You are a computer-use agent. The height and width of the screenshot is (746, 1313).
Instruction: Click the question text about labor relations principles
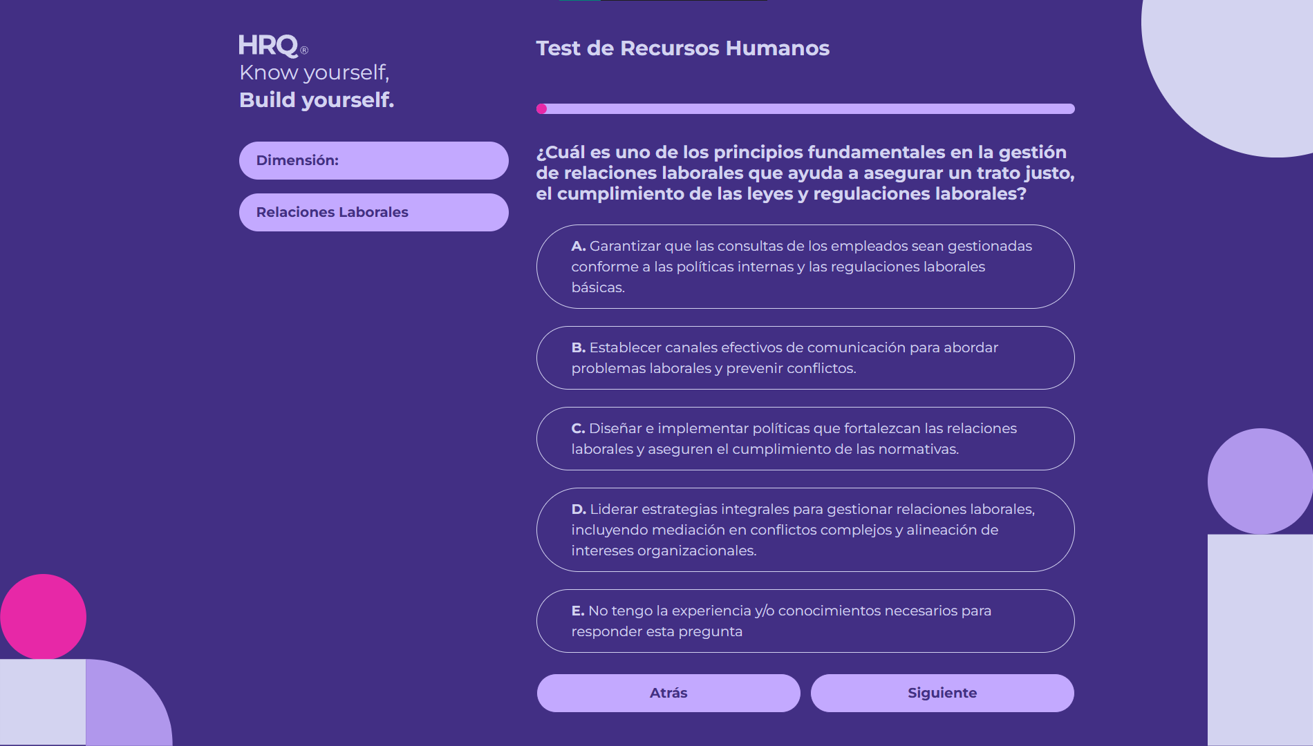tap(803, 171)
